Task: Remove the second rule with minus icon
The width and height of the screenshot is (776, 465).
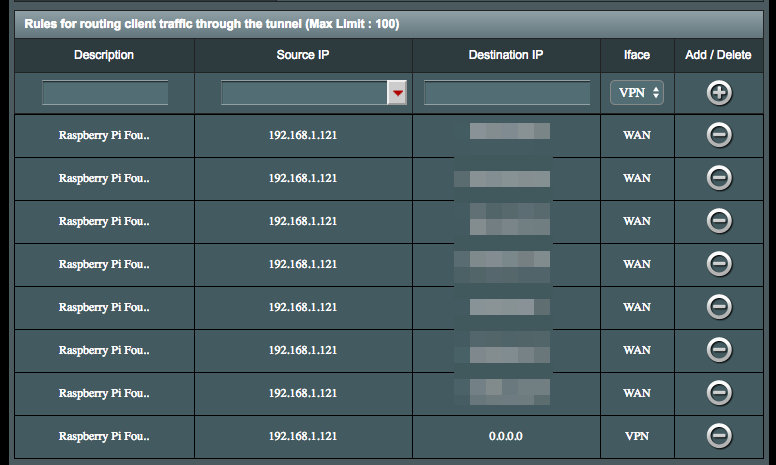Action: [x=719, y=178]
